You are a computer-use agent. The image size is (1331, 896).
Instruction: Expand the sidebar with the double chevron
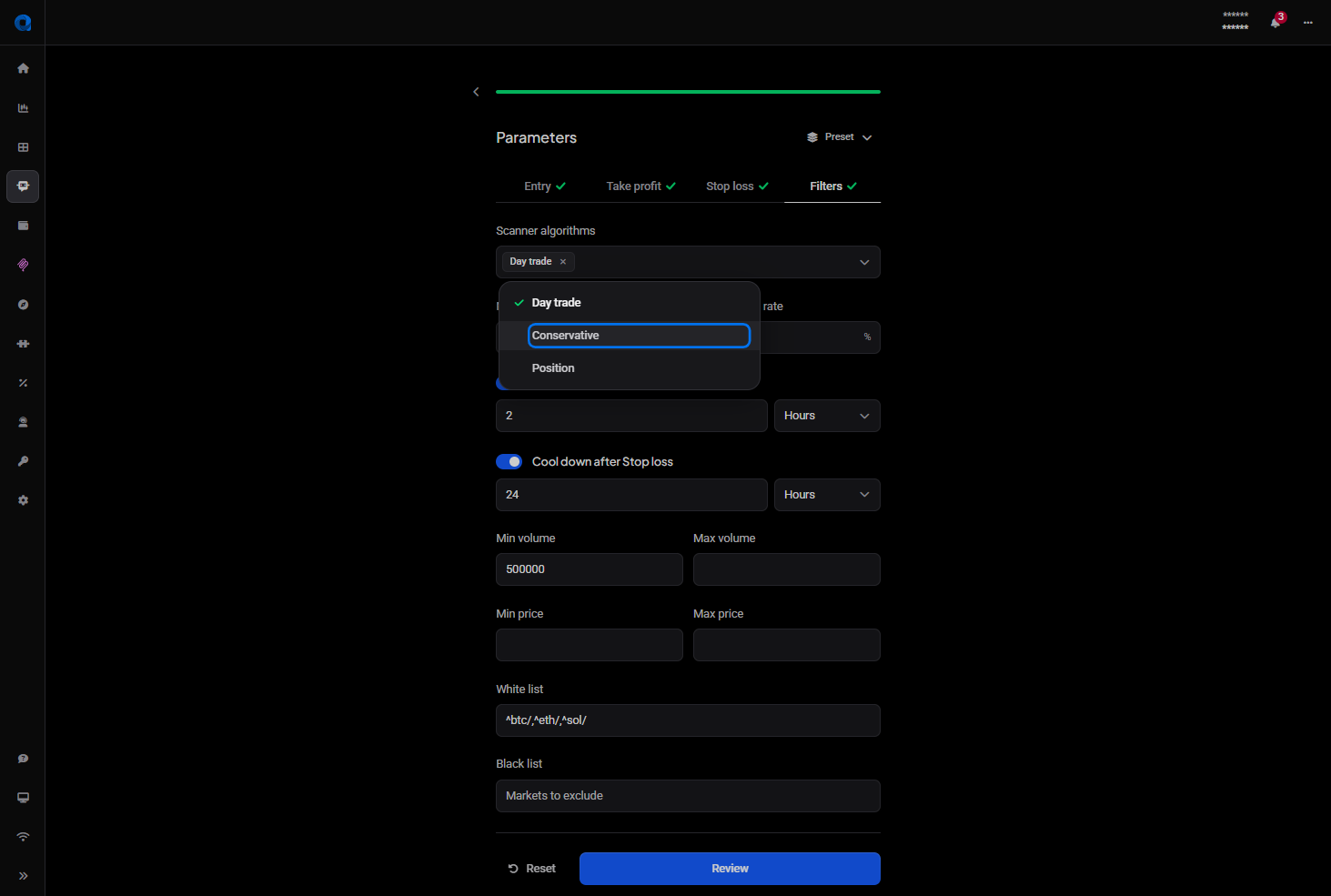click(x=23, y=876)
